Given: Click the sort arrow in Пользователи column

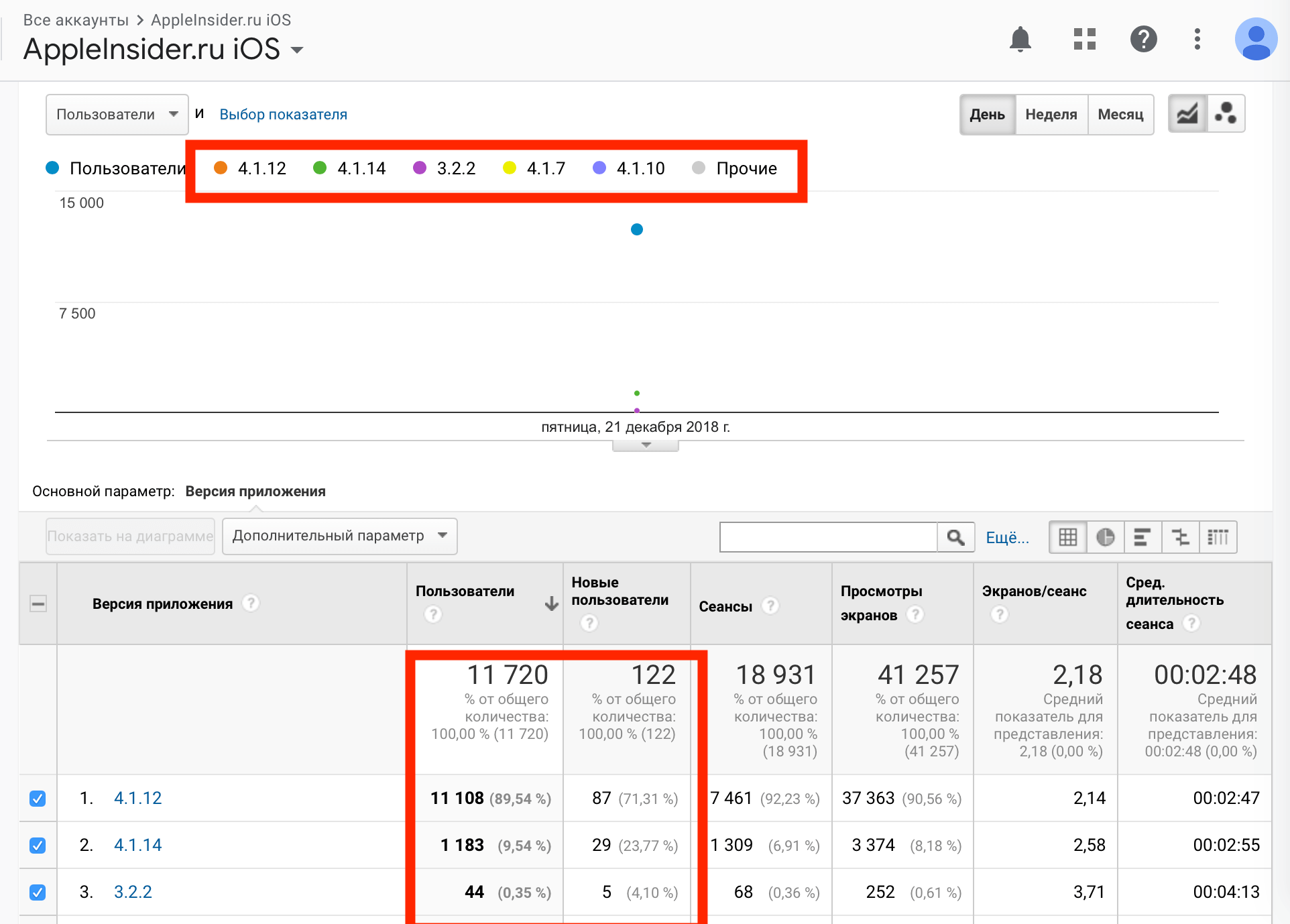Looking at the screenshot, I should point(551,603).
